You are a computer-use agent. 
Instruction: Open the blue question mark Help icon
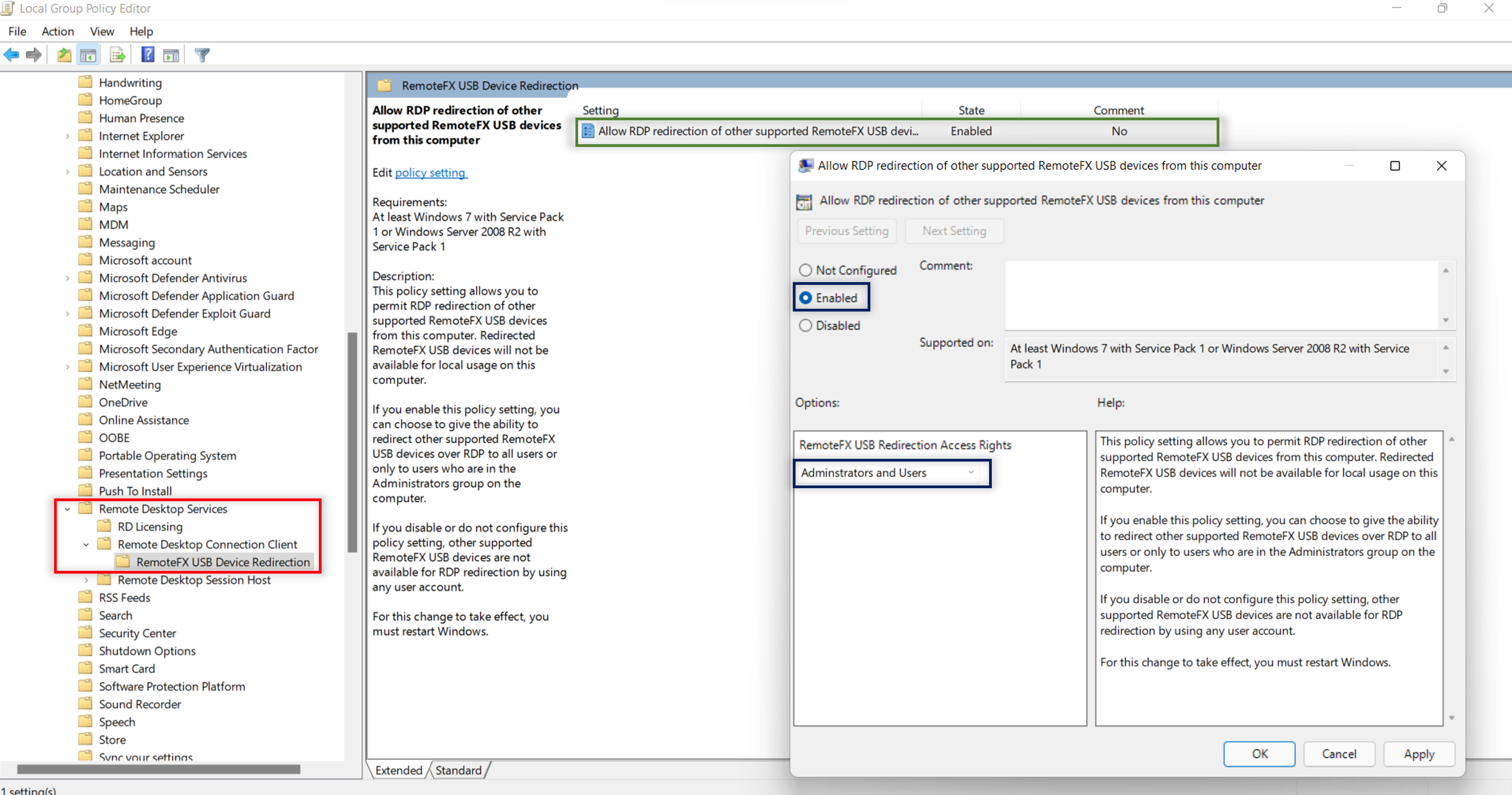point(147,55)
